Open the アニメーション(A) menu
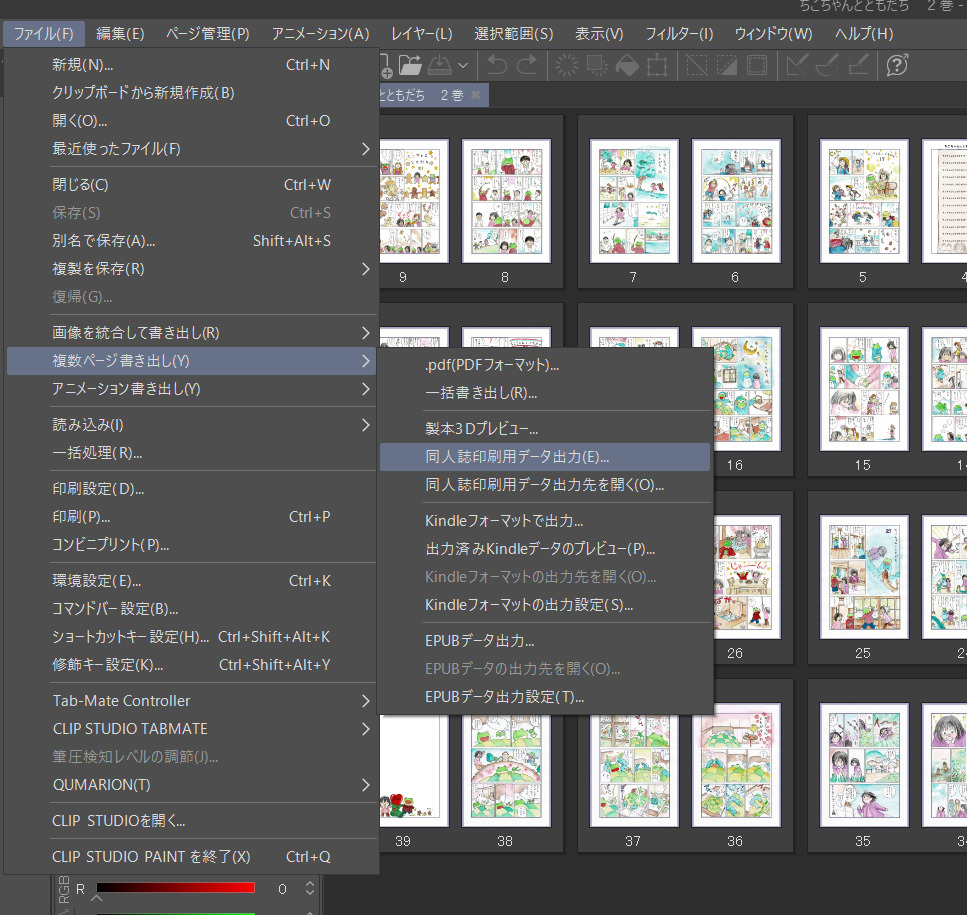 pyautogui.click(x=321, y=33)
